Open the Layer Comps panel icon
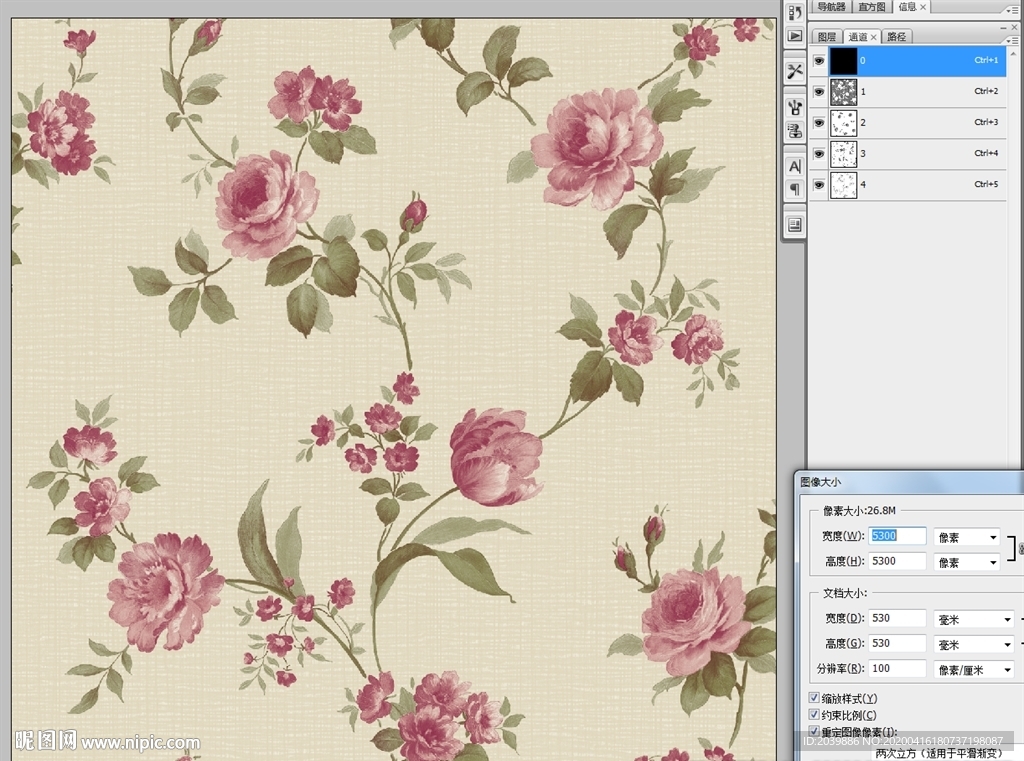 click(x=795, y=224)
